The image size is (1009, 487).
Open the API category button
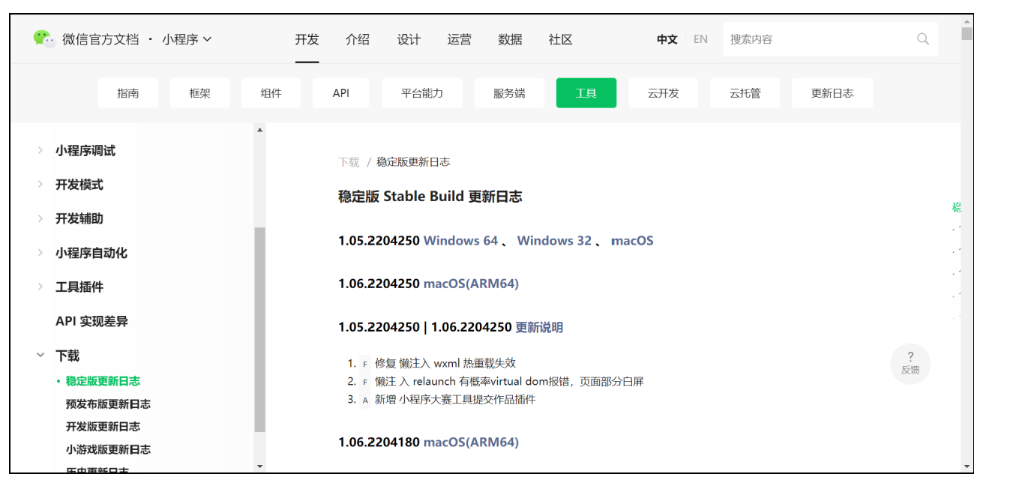click(x=341, y=93)
